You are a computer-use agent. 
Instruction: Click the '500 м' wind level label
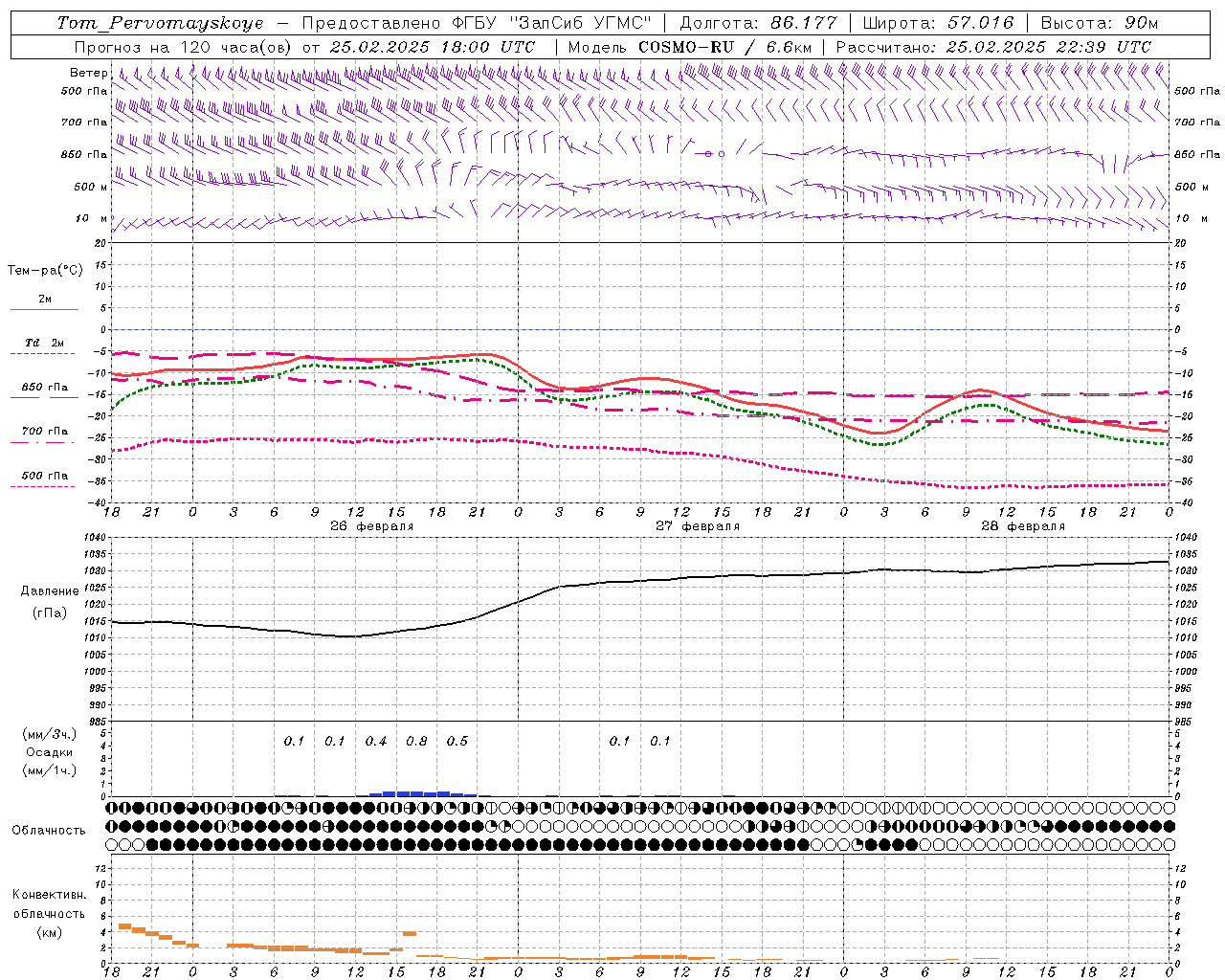coord(91,187)
